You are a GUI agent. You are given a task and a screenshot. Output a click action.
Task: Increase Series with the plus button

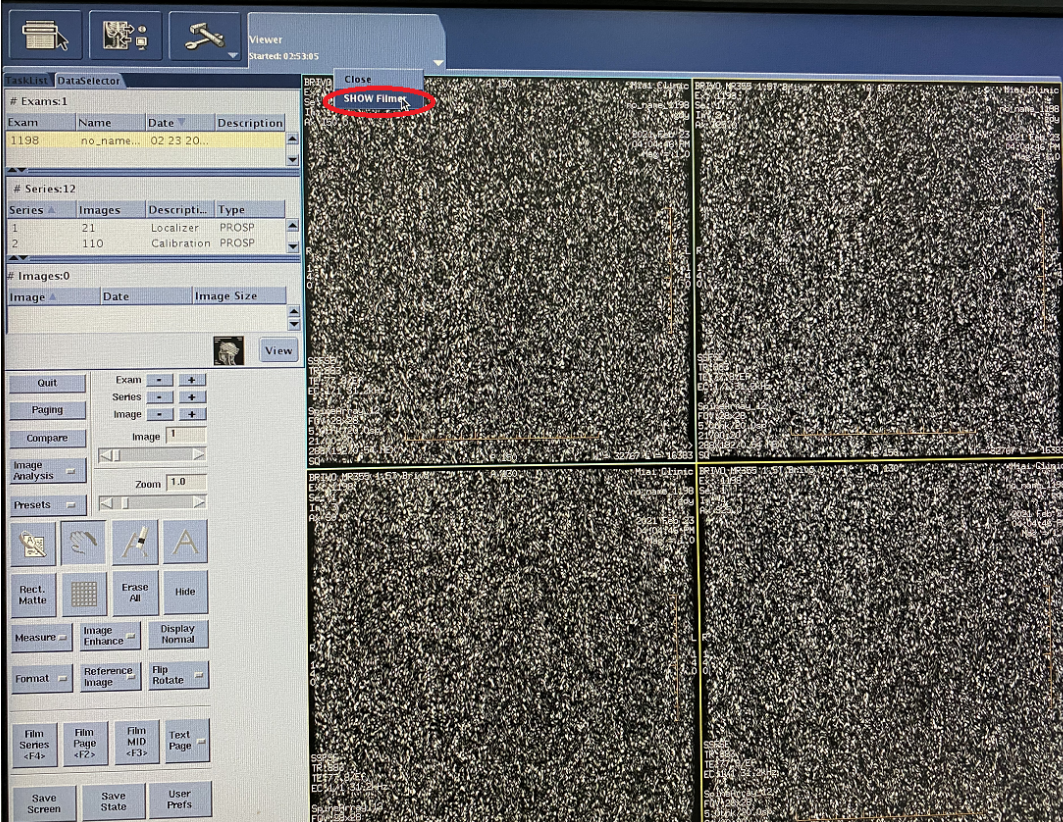click(x=192, y=397)
